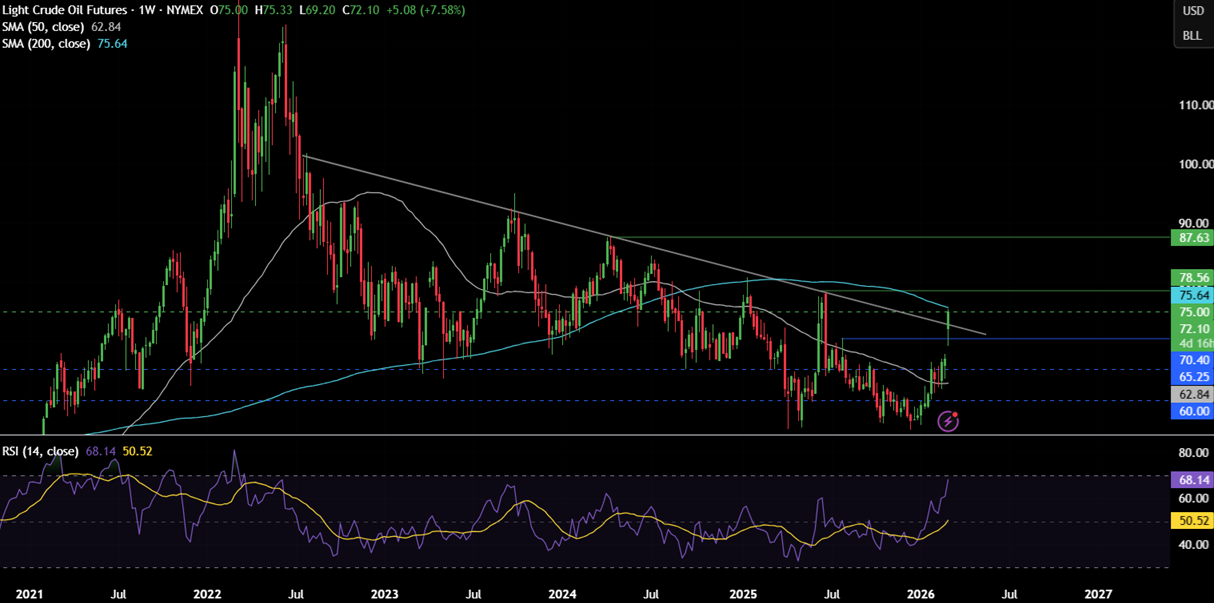Click the purple lightning event icon

(948, 421)
